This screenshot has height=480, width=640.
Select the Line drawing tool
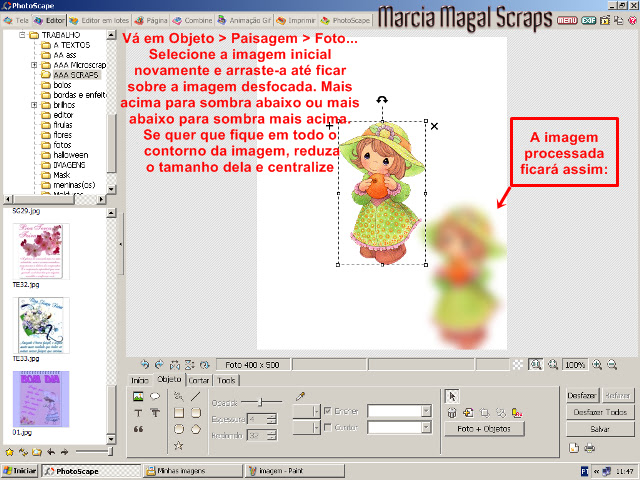click(x=196, y=396)
